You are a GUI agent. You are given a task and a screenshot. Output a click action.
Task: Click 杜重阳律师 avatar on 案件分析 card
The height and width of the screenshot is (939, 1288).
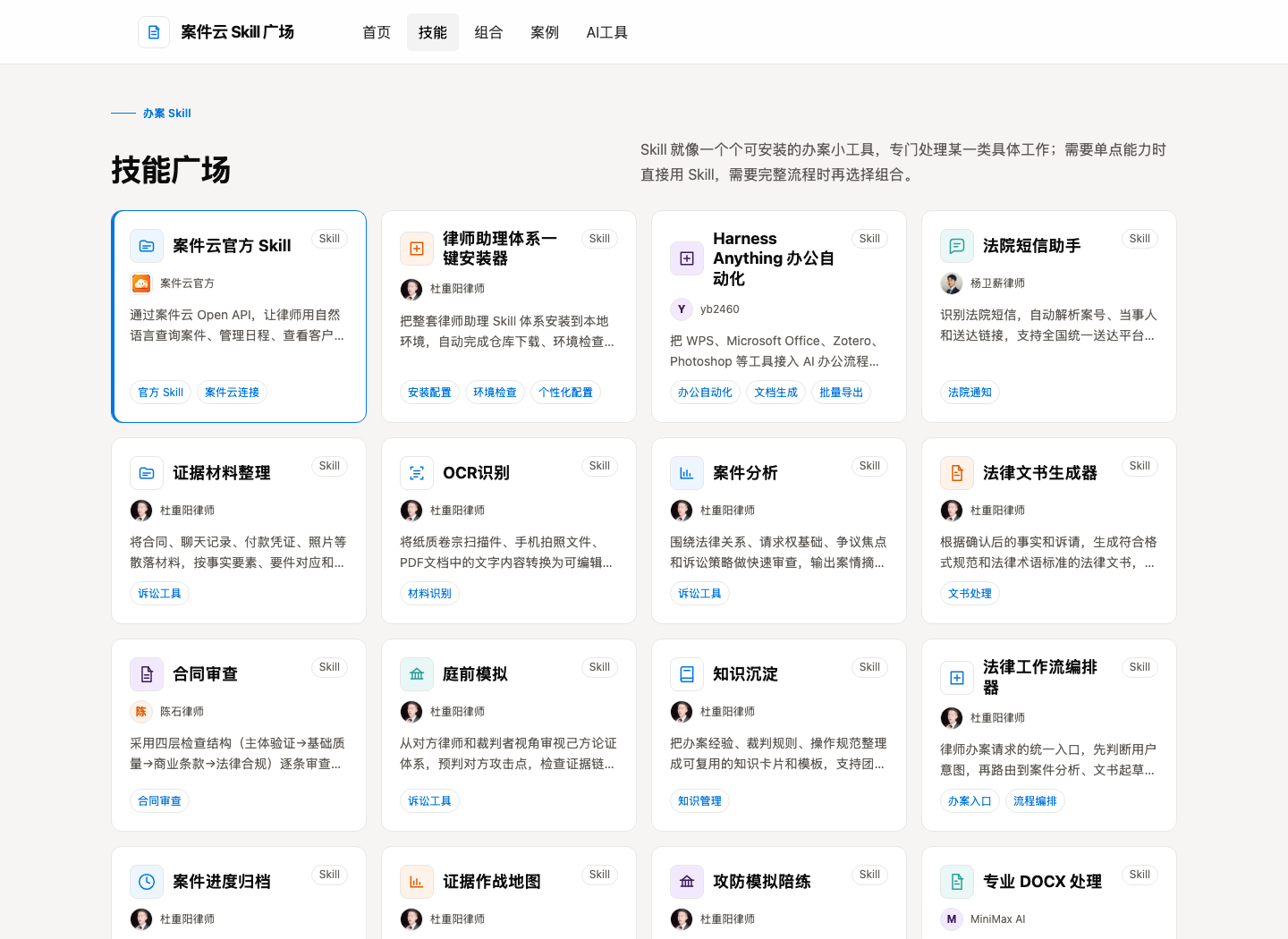(682, 511)
